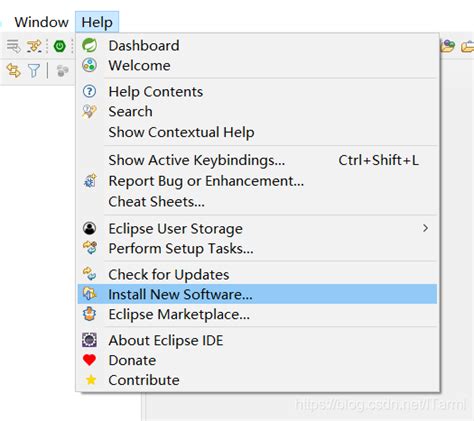This screenshot has height=421, width=474.
Task: Choose Check for Updates
Action: tap(257, 275)
